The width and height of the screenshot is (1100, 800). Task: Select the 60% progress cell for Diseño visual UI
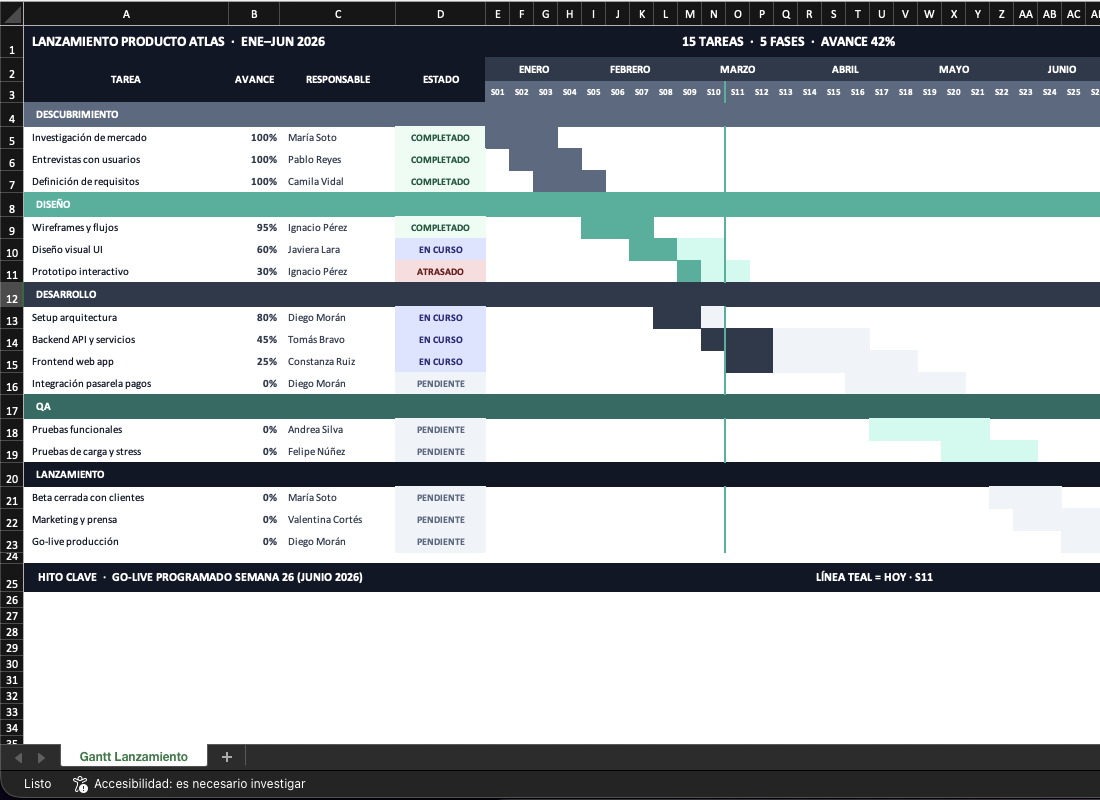point(254,249)
